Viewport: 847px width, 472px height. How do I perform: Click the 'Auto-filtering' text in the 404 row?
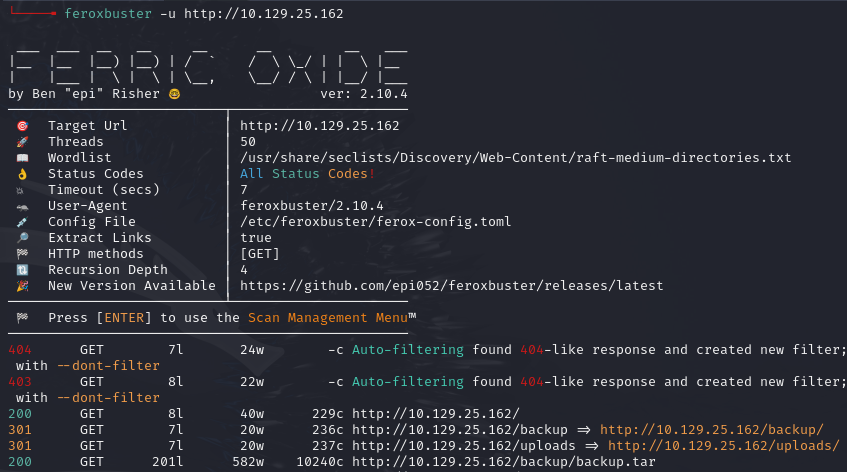[408, 350]
